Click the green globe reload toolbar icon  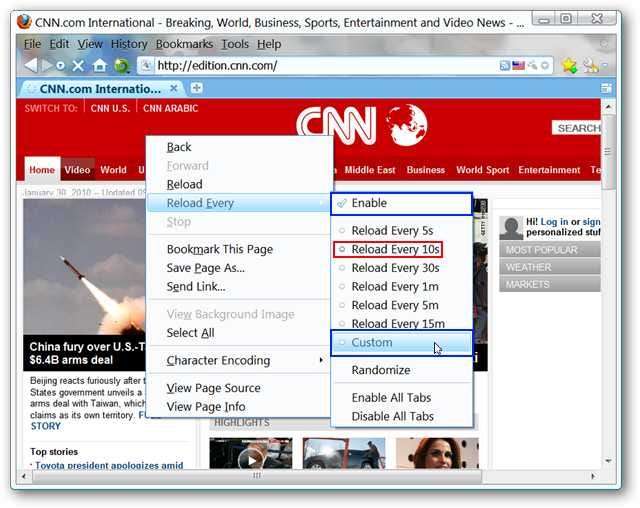pyautogui.click(x=122, y=66)
